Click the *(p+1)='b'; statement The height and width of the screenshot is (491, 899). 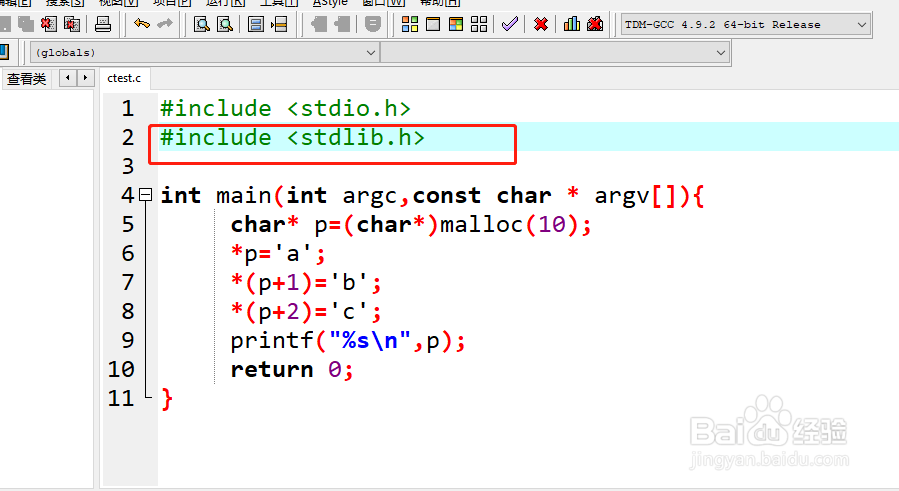coord(306,283)
